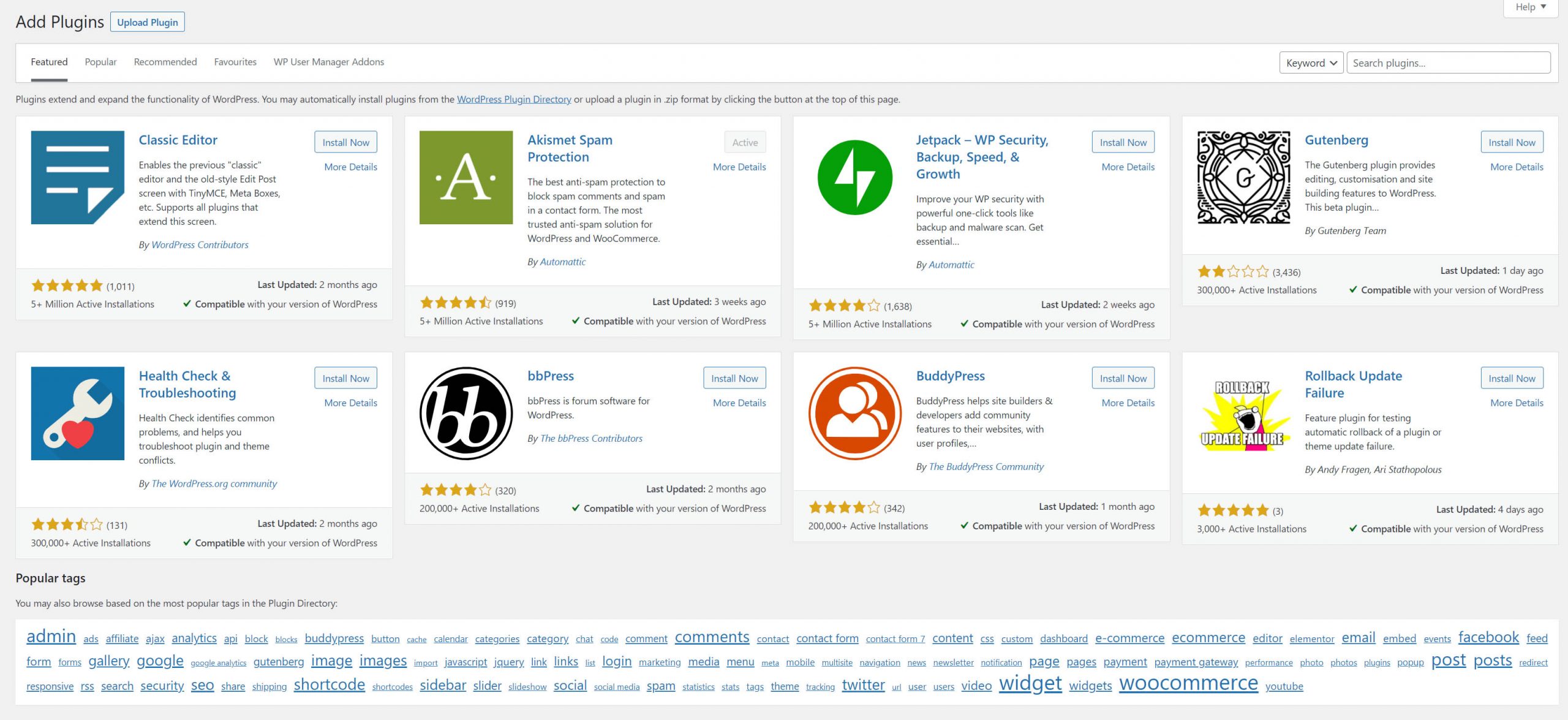Click the Classic Editor plugin icon

[78, 177]
